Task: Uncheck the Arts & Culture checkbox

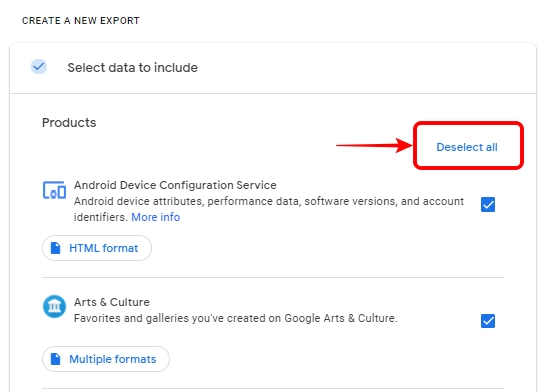Action: click(x=488, y=321)
